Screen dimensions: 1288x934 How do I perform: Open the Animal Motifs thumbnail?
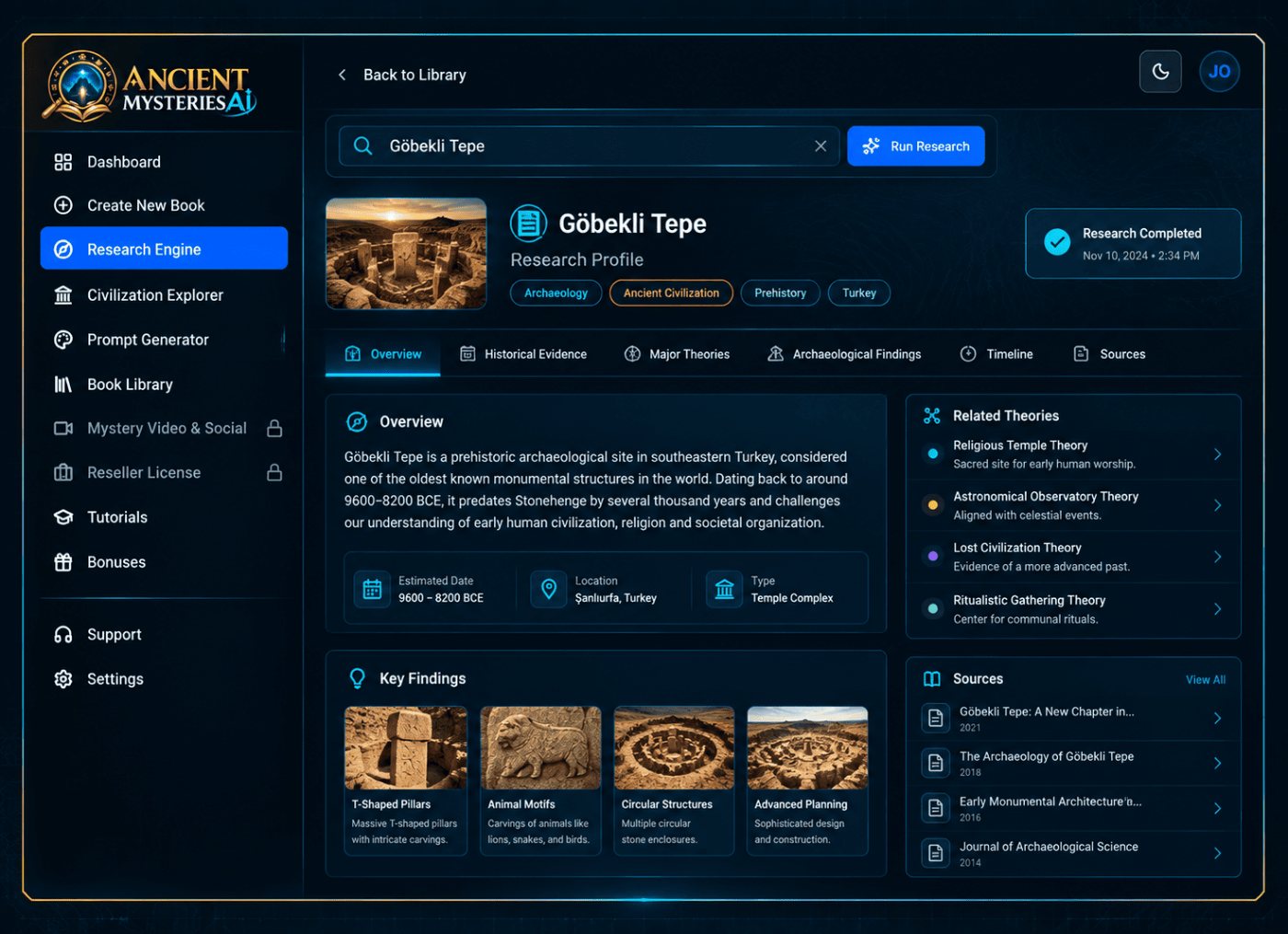541,748
